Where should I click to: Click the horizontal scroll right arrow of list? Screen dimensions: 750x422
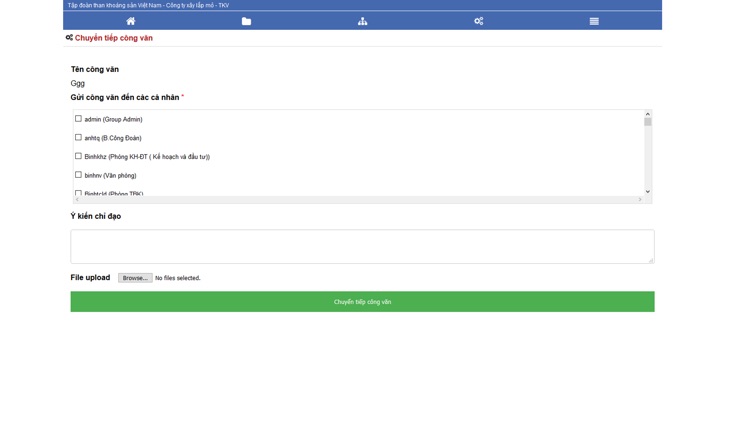(640, 200)
